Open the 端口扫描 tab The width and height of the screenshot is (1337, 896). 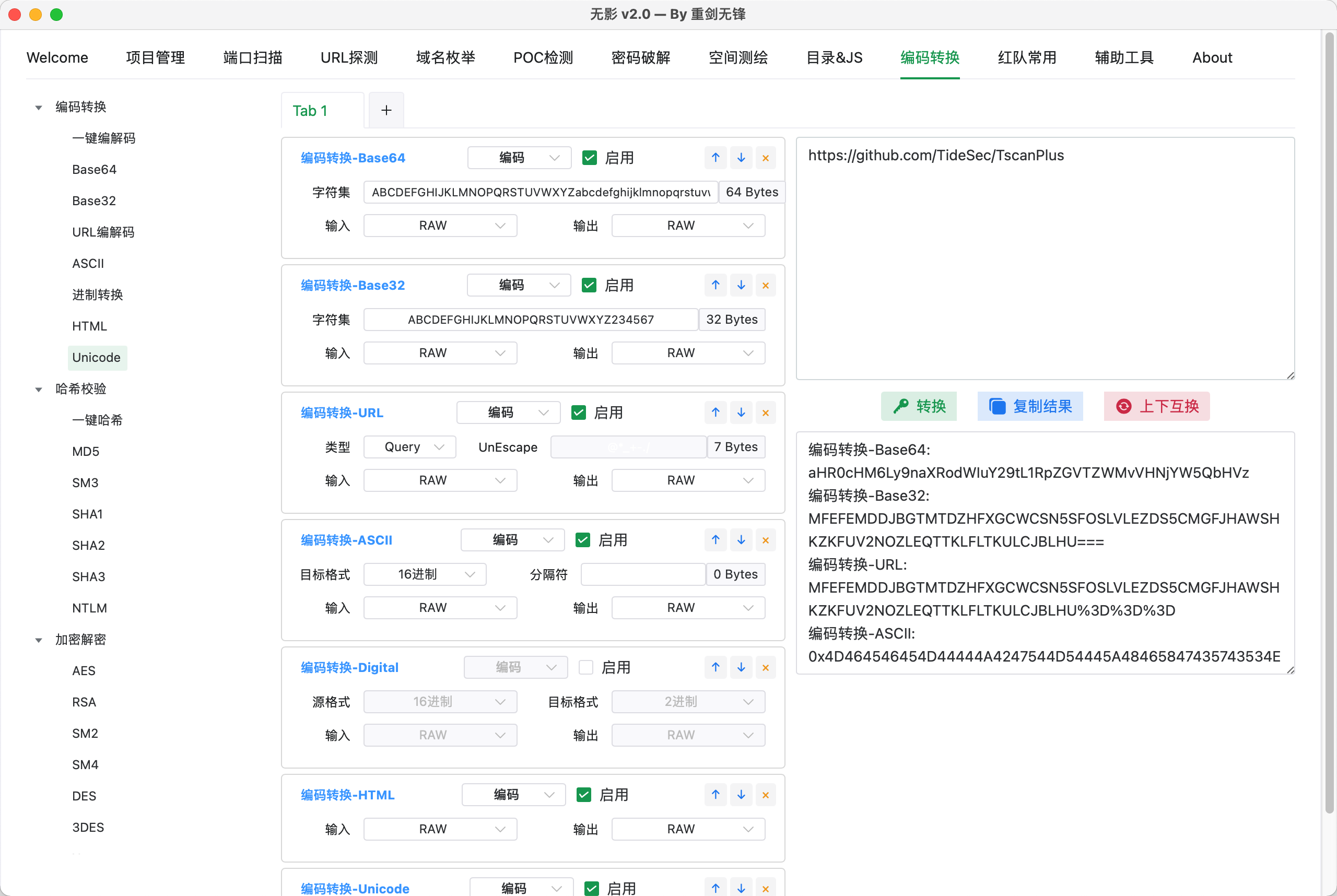253,58
